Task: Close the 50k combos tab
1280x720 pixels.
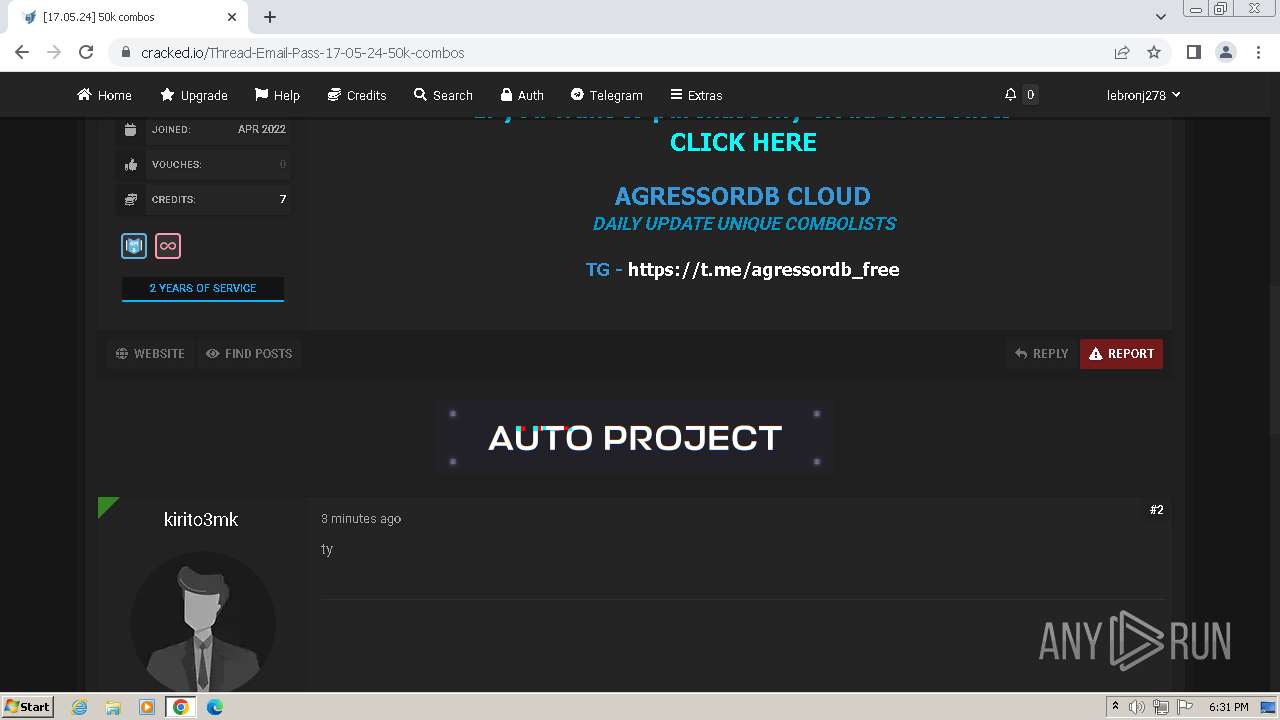Action: pyautogui.click(x=232, y=17)
